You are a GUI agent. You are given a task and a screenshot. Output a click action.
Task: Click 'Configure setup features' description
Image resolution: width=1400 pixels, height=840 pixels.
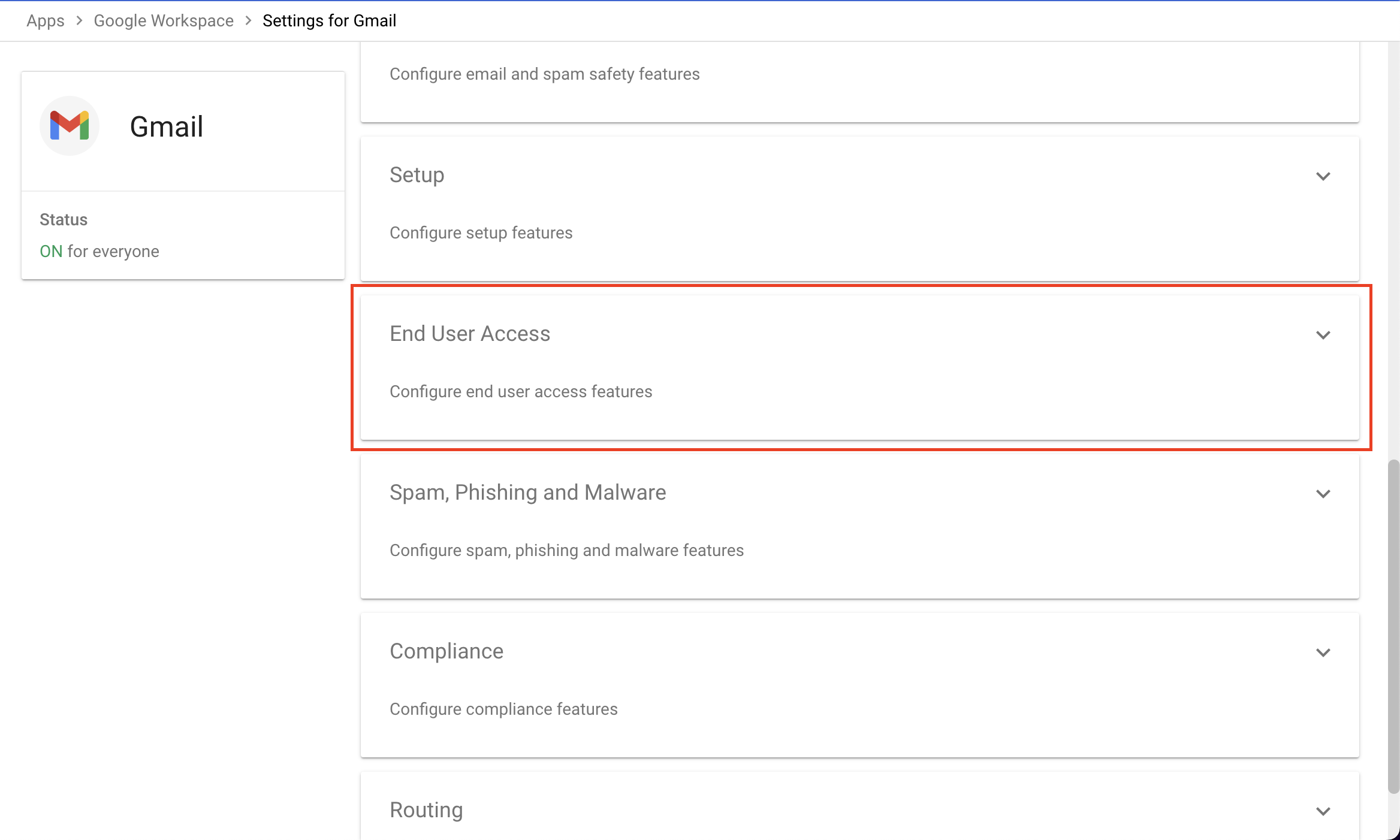pos(481,233)
